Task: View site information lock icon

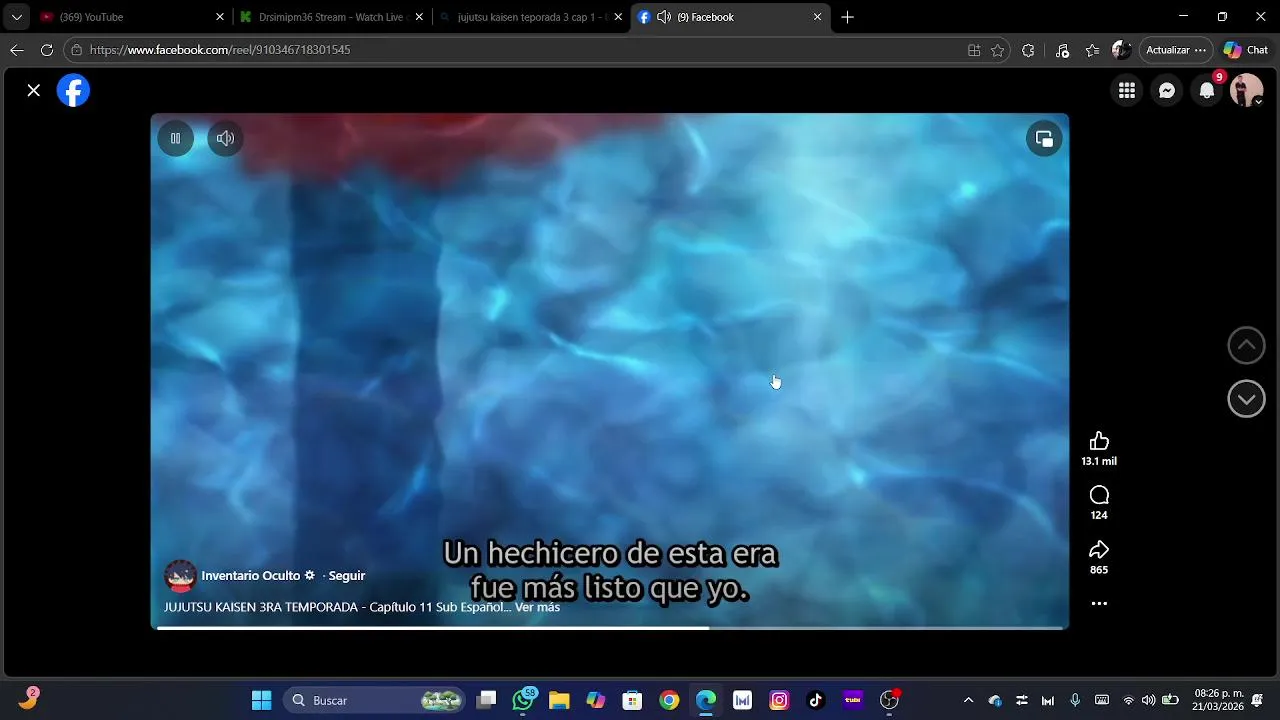Action: 76,50
